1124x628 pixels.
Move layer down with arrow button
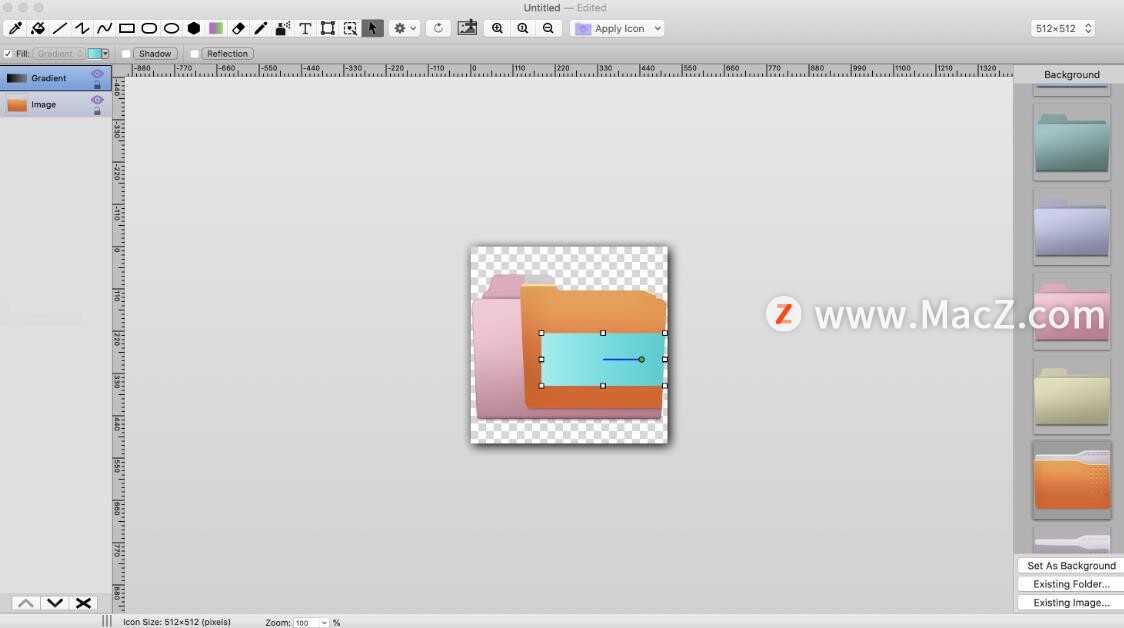point(54,603)
